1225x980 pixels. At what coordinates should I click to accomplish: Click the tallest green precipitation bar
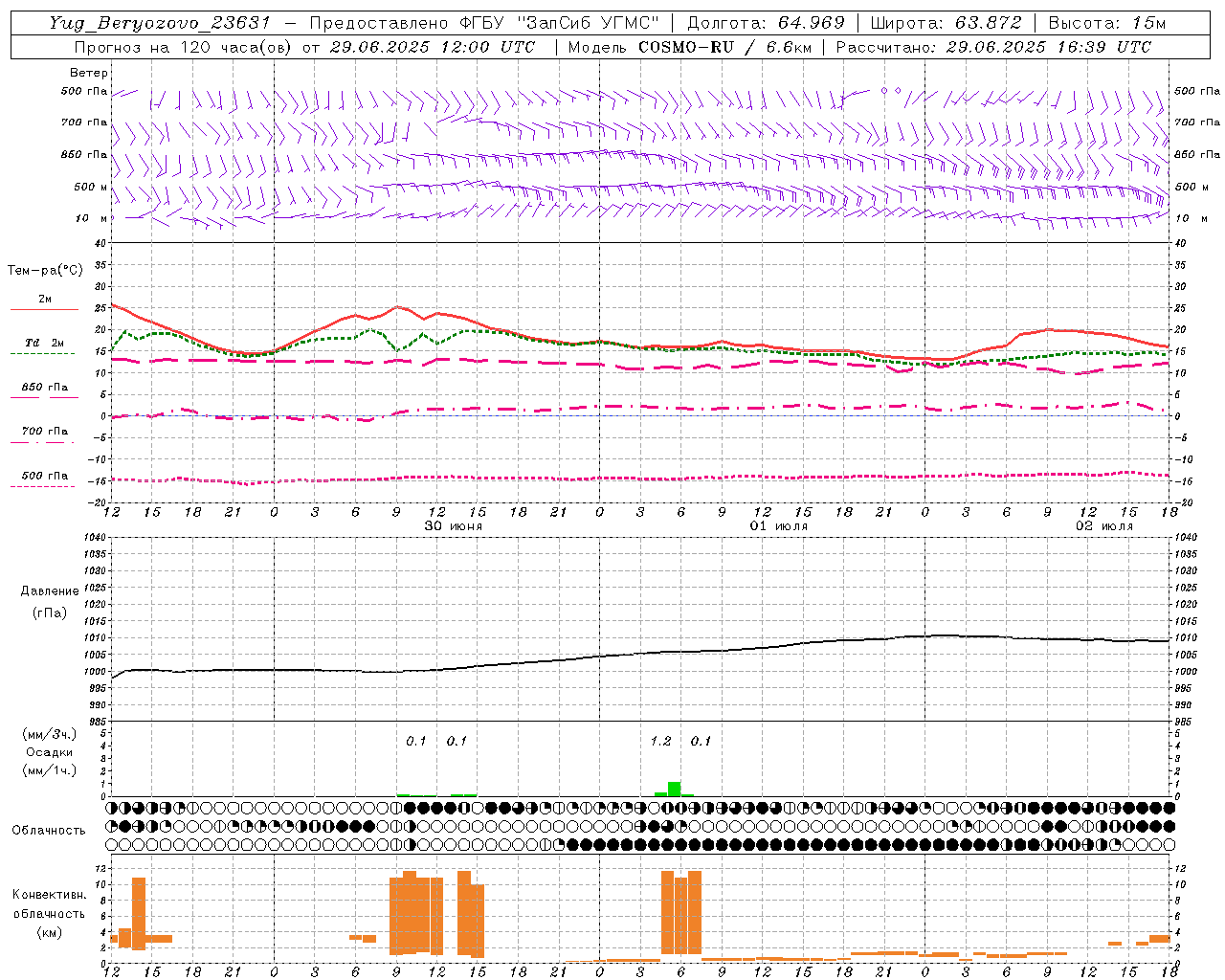(675, 789)
